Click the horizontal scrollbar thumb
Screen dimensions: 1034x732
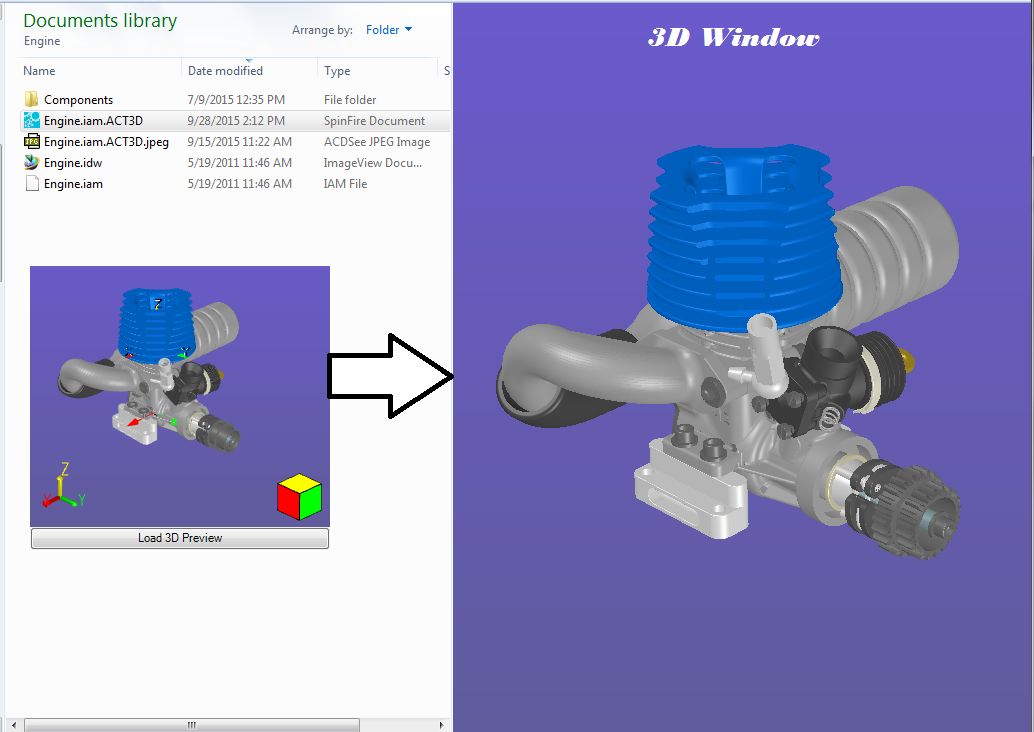point(190,724)
